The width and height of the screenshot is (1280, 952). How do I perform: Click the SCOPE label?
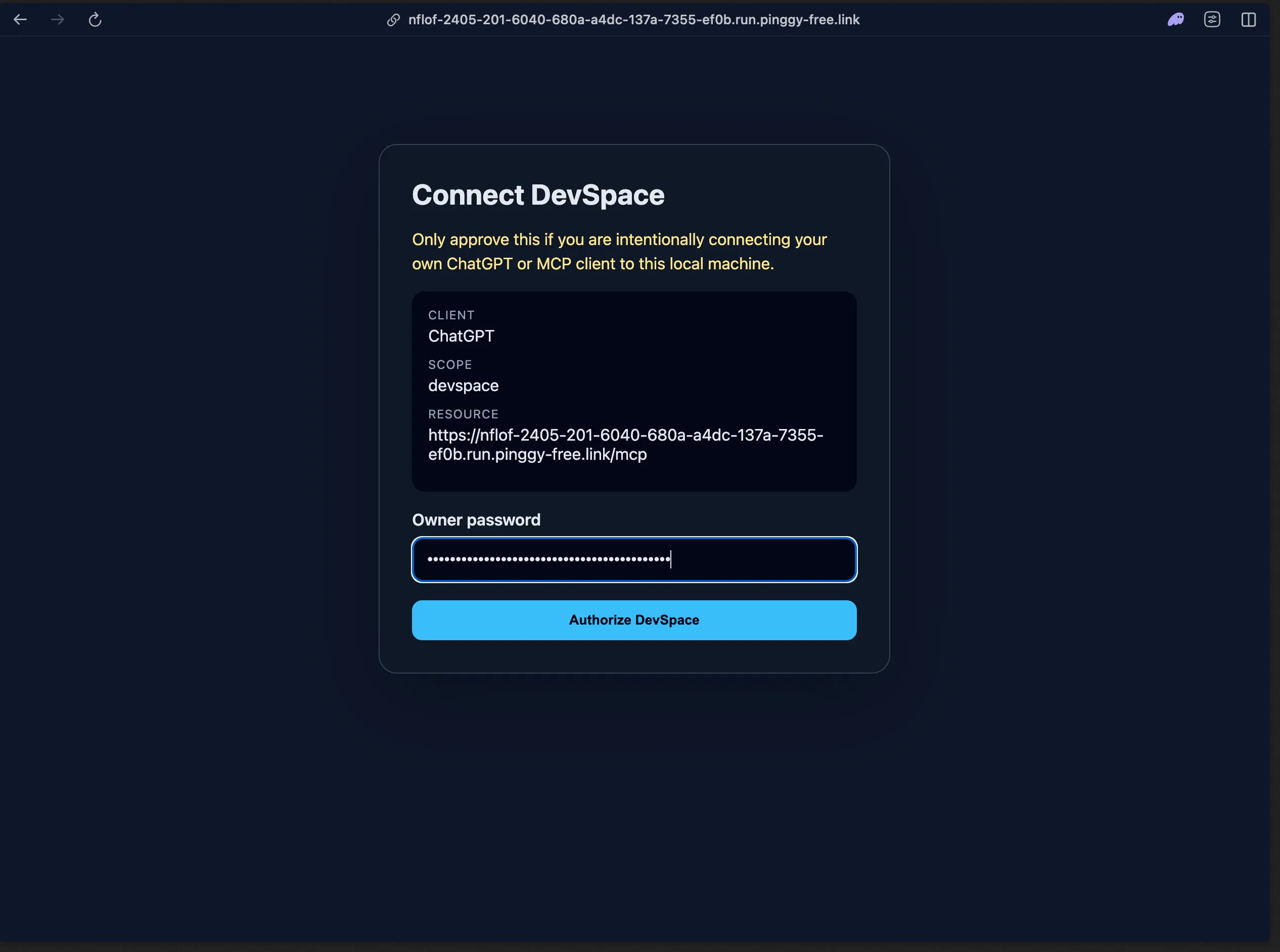click(x=450, y=365)
